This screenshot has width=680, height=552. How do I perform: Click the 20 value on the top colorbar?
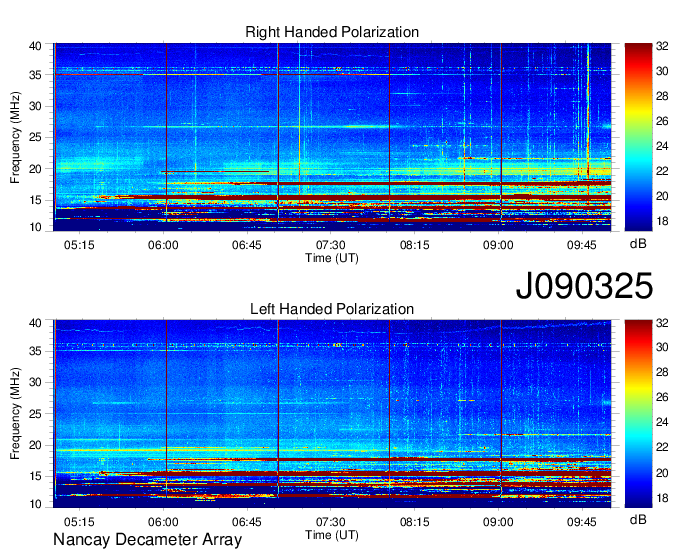pyautogui.click(x=662, y=196)
